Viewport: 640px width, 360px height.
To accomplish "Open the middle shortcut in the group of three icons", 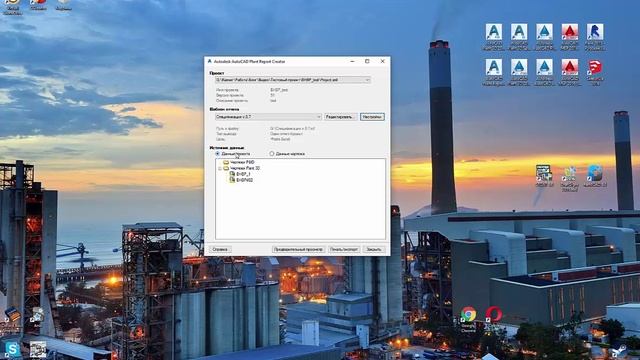I will click(x=569, y=178).
